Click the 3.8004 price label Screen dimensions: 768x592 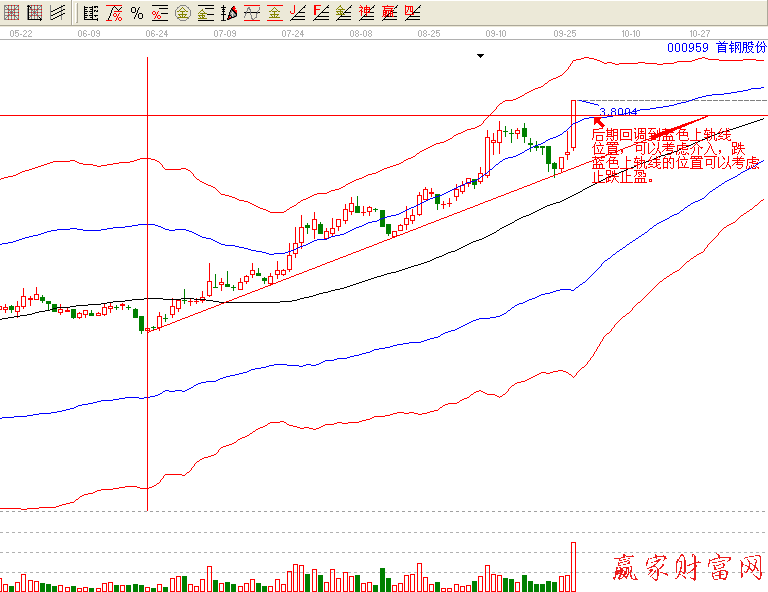point(618,112)
